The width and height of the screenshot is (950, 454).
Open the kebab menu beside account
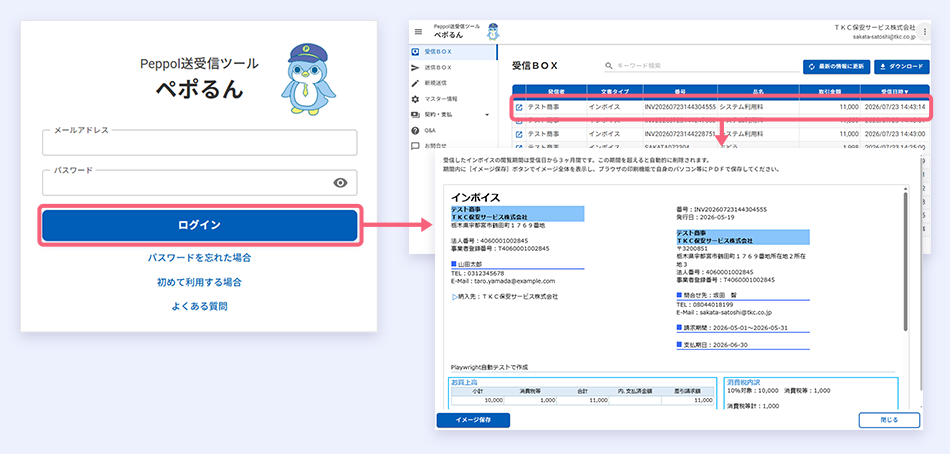(924, 32)
